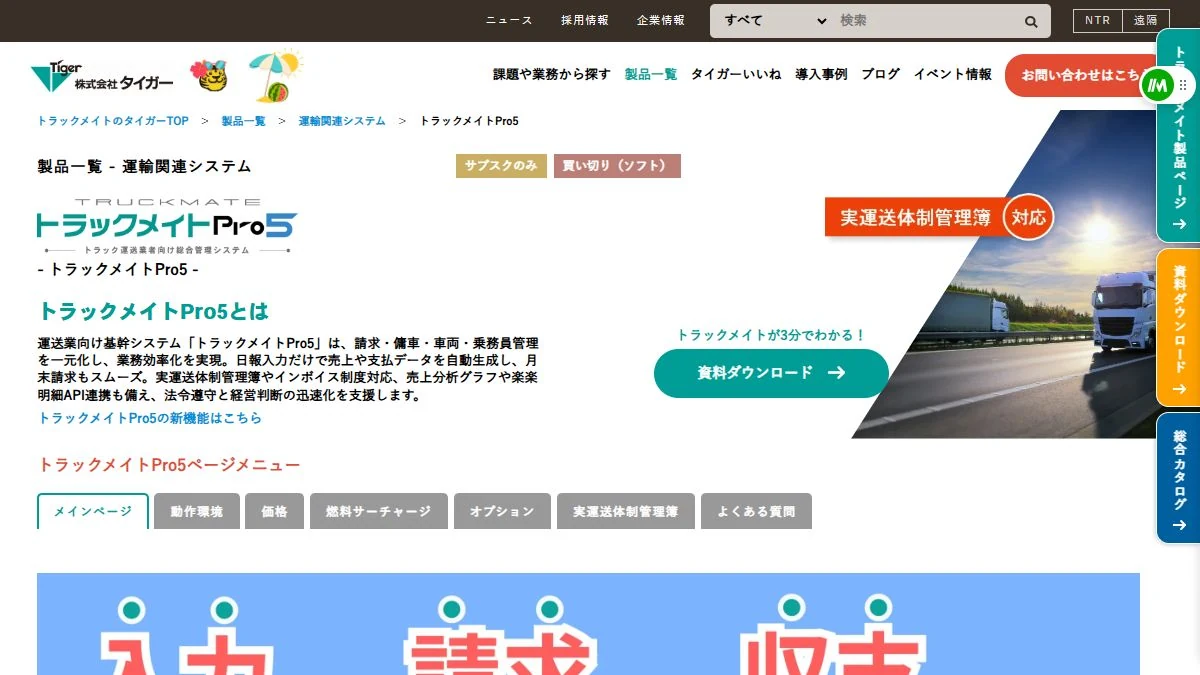Image resolution: width=1200 pixels, height=675 pixels.
Task: Click the magnifier search icon
Action: 1031,21
